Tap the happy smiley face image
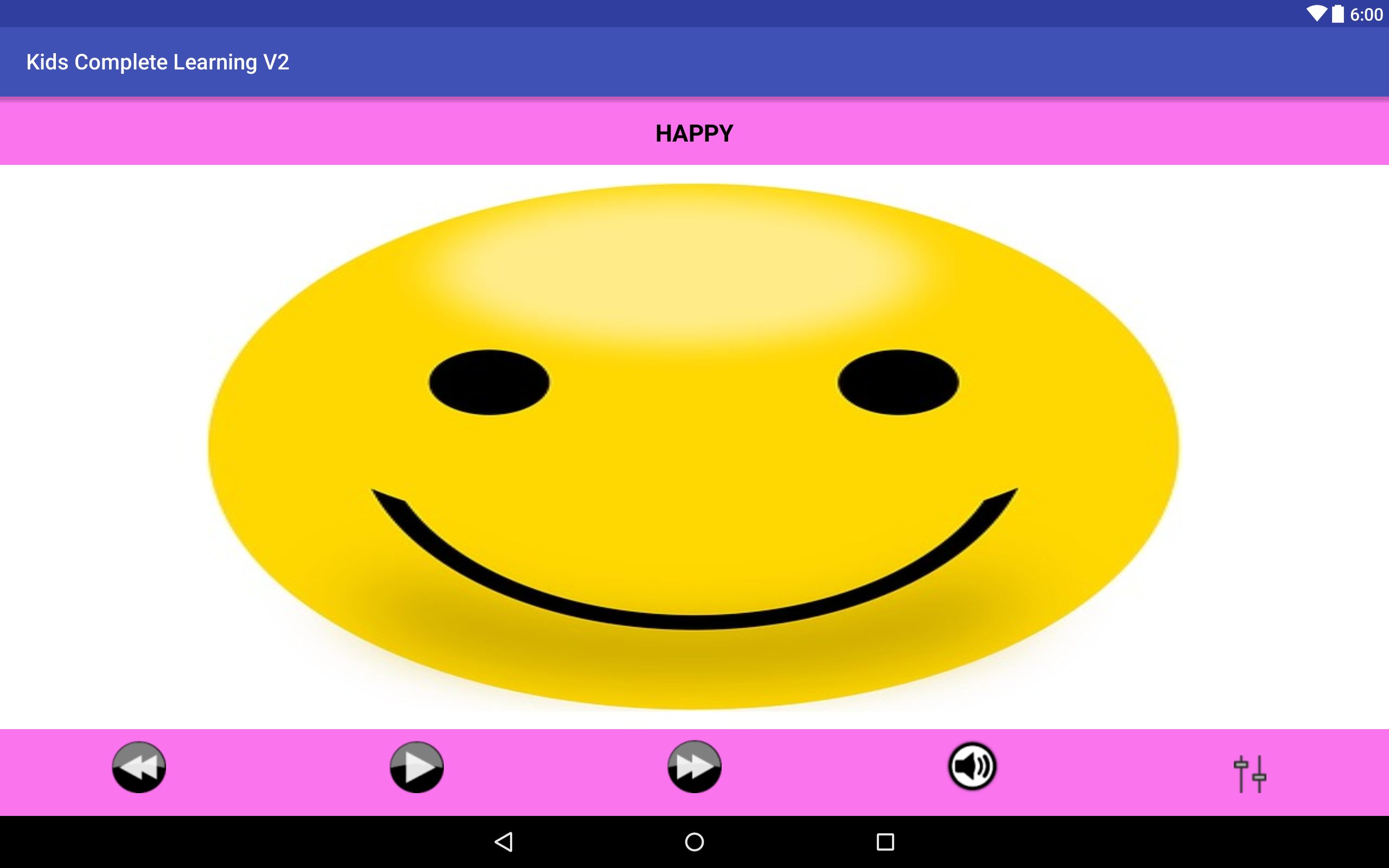Image resolution: width=1389 pixels, height=868 pixels. tap(693, 446)
